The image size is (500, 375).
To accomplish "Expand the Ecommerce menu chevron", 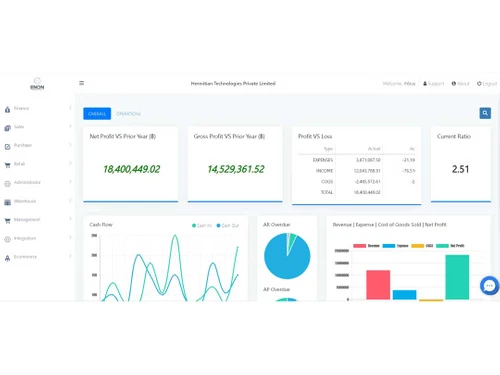I will click(70, 256).
